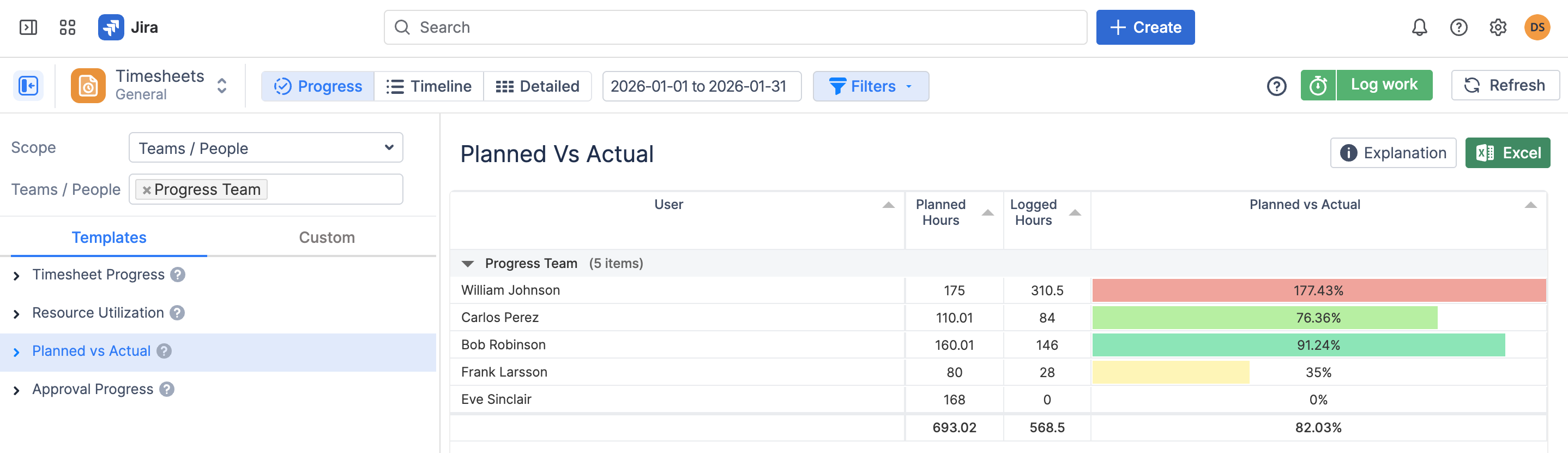
Task: Click the Jira logo
Action: [128, 27]
